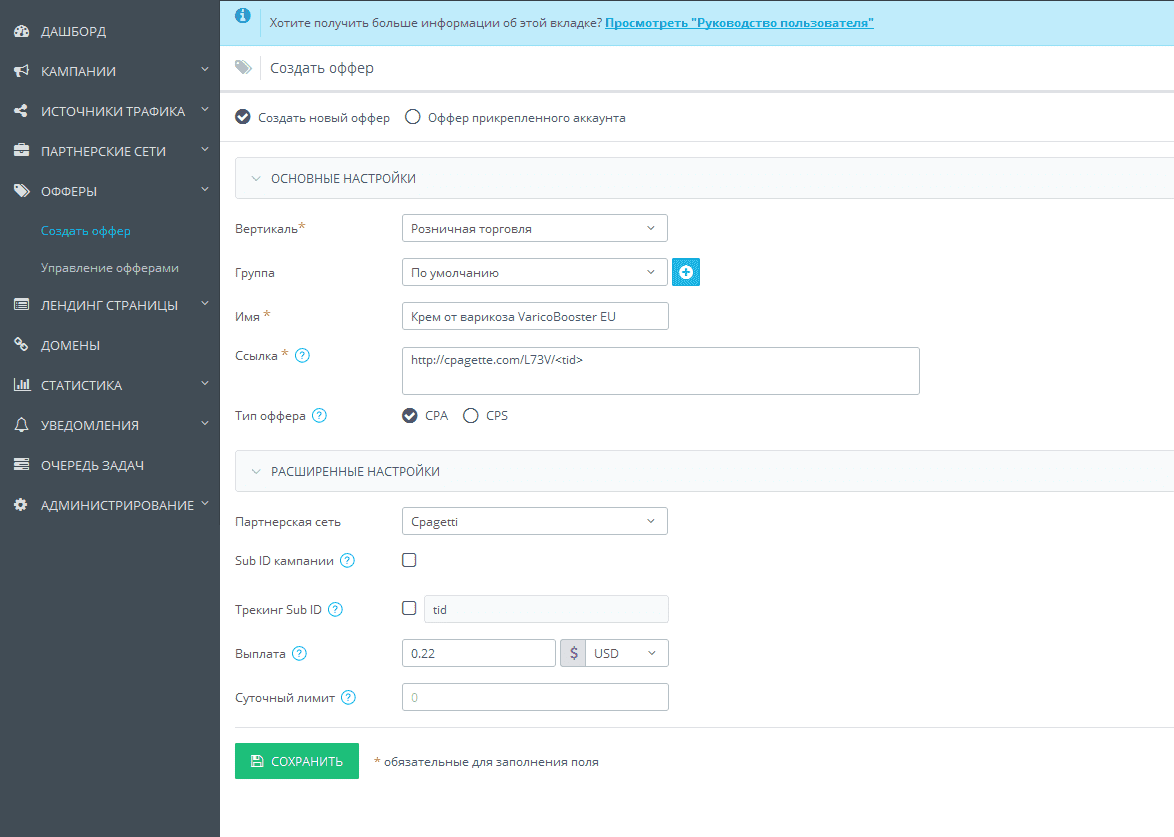Add a new group with the plus icon
This screenshot has width=1174, height=837.
click(x=686, y=272)
